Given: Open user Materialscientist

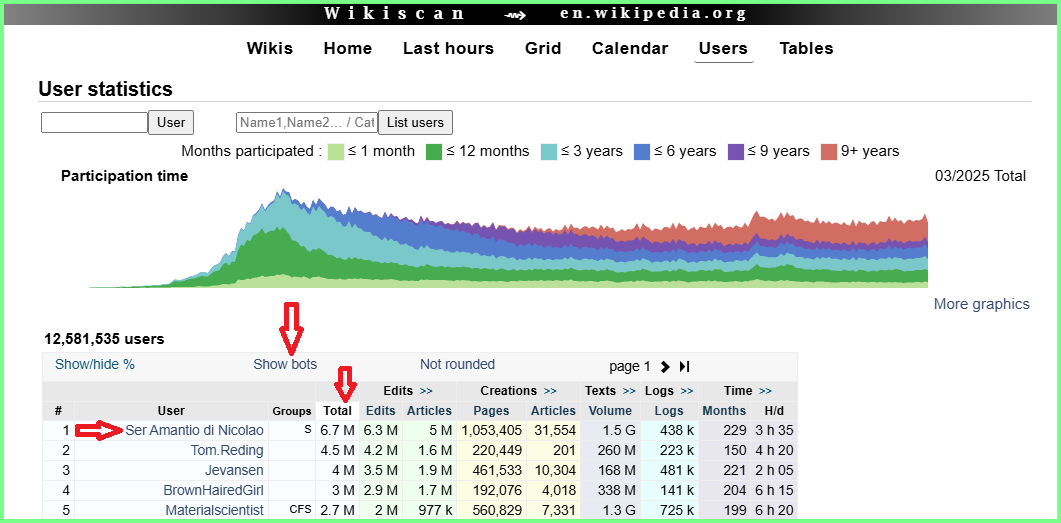Looking at the screenshot, I should 215,509.
